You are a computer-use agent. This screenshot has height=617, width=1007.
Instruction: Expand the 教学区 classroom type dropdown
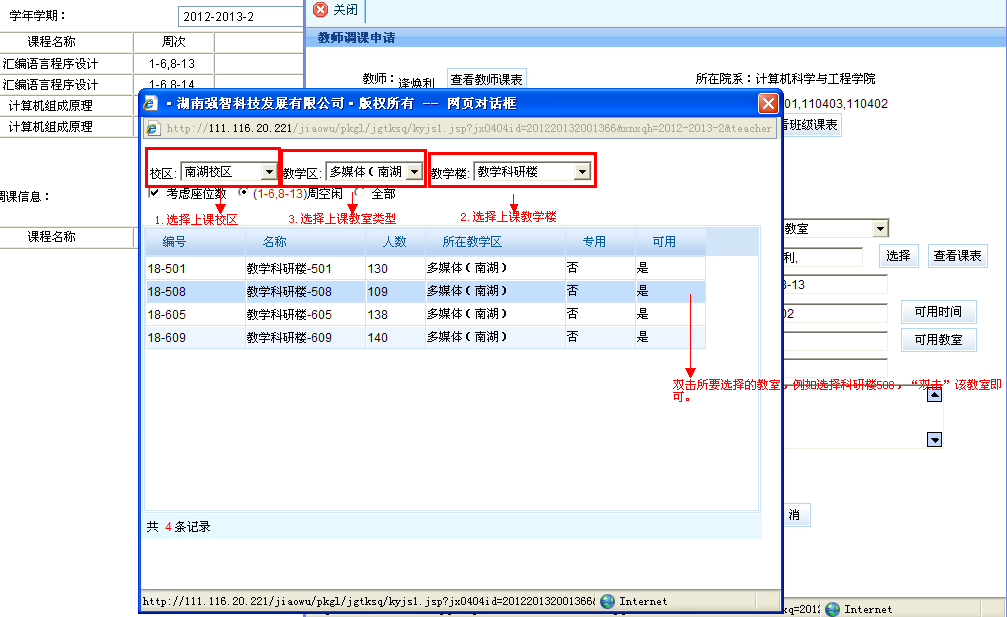tap(413, 172)
